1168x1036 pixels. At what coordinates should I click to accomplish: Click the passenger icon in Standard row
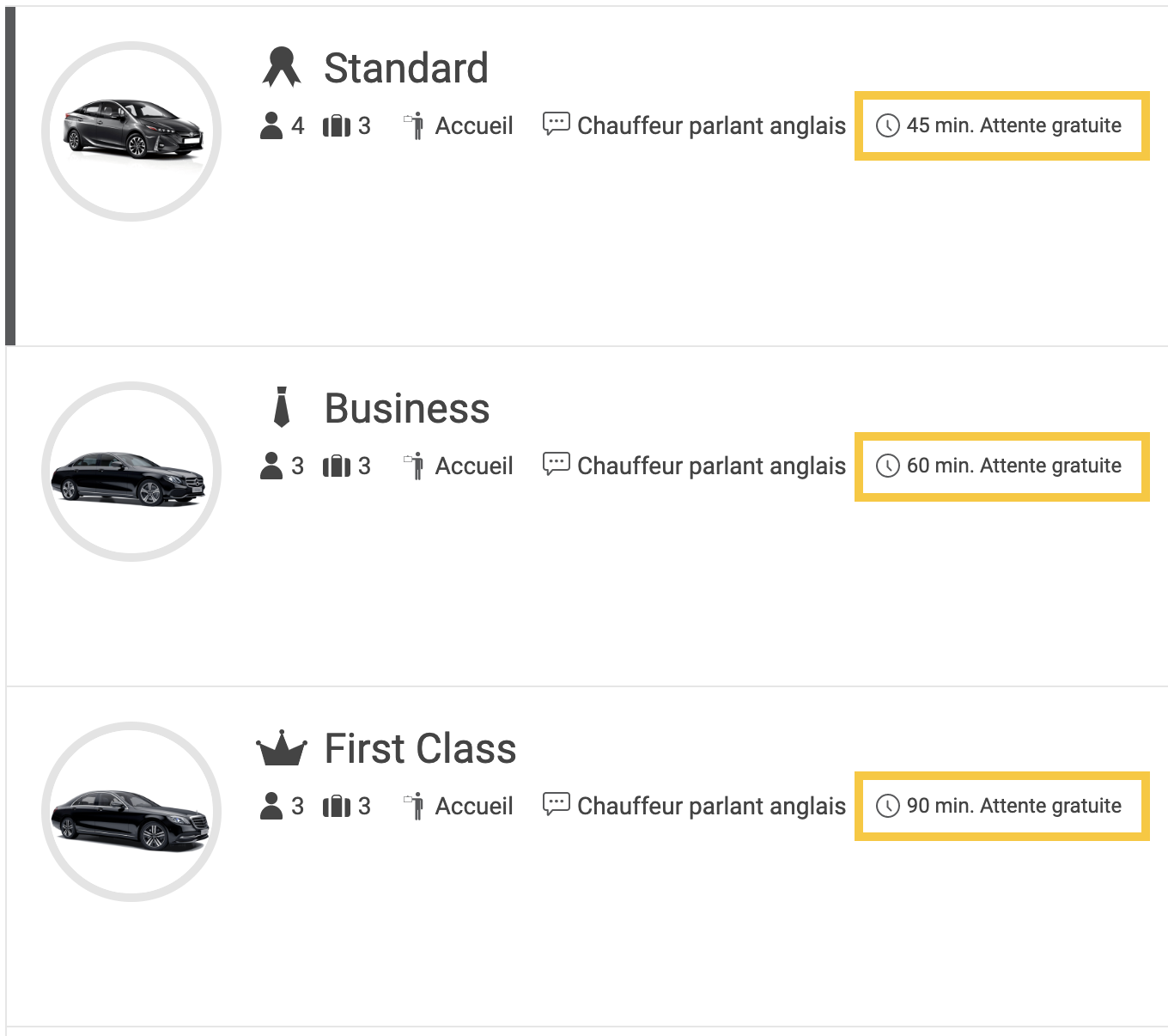[271, 125]
